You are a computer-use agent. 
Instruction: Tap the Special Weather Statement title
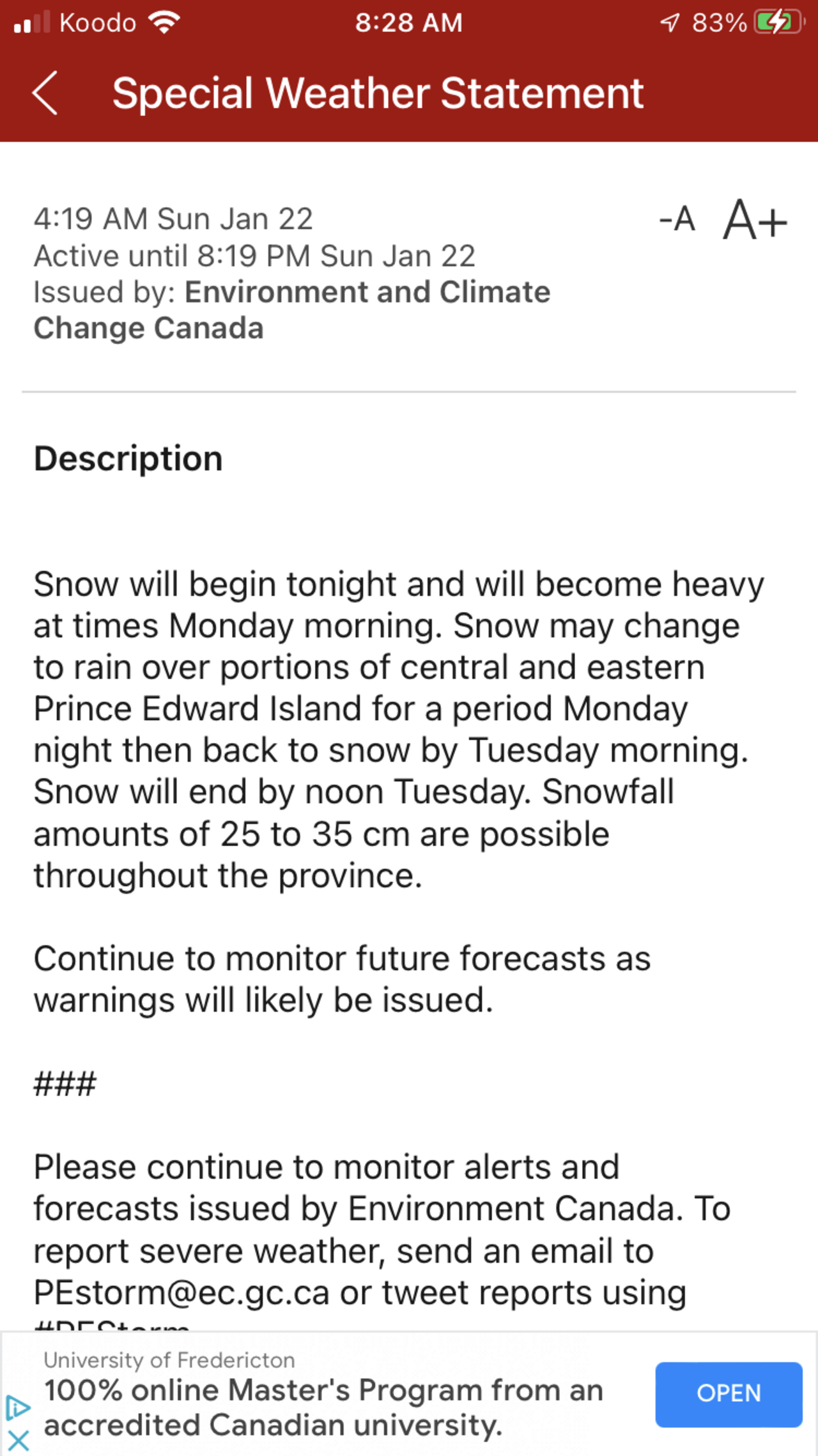tap(378, 93)
